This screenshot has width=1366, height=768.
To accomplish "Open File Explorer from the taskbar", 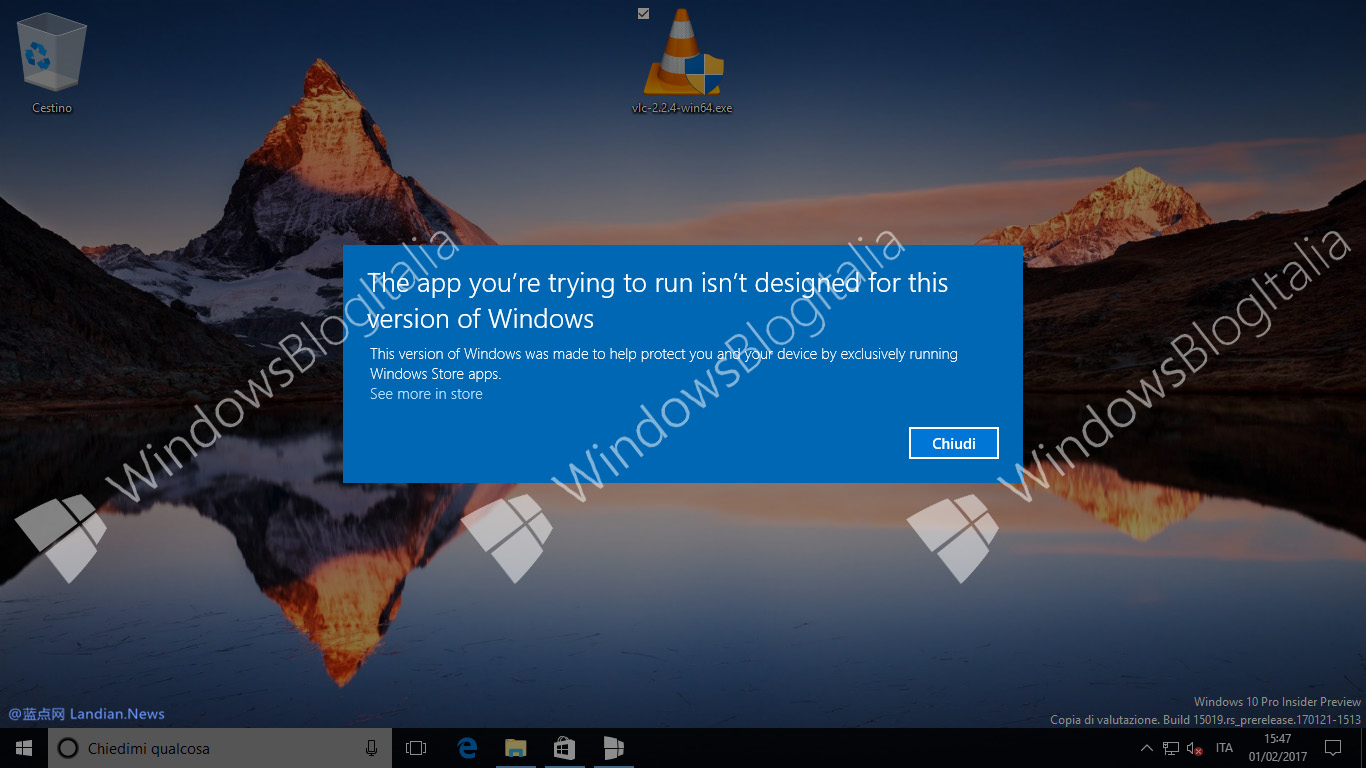I will coord(516,747).
